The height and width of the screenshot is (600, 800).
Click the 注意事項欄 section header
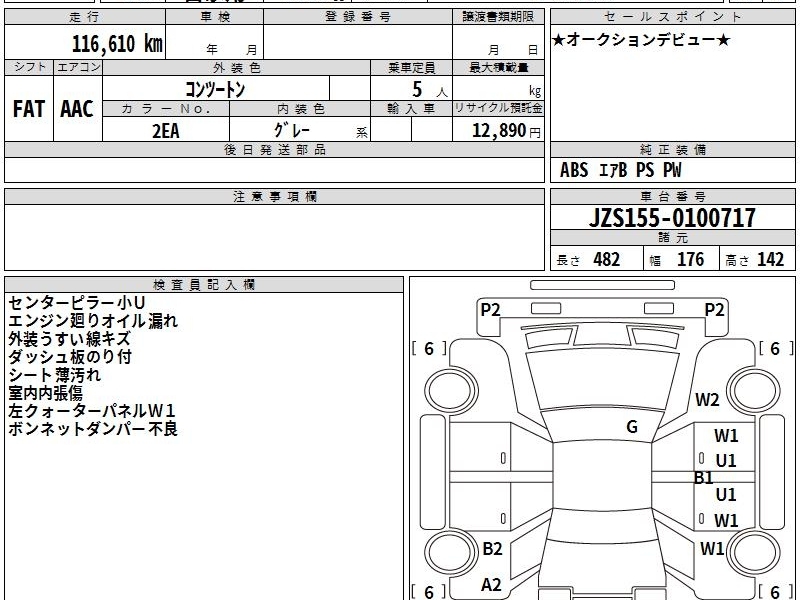(274, 196)
